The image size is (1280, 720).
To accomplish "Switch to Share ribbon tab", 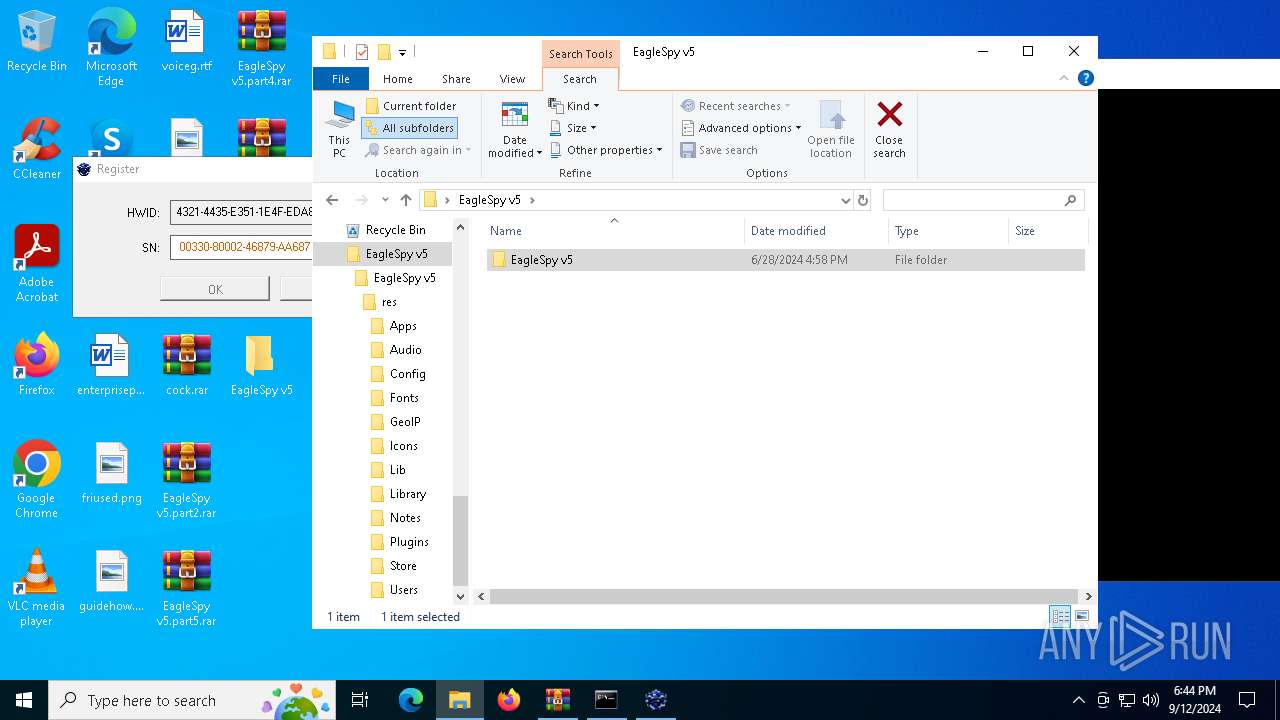I will [x=456, y=79].
